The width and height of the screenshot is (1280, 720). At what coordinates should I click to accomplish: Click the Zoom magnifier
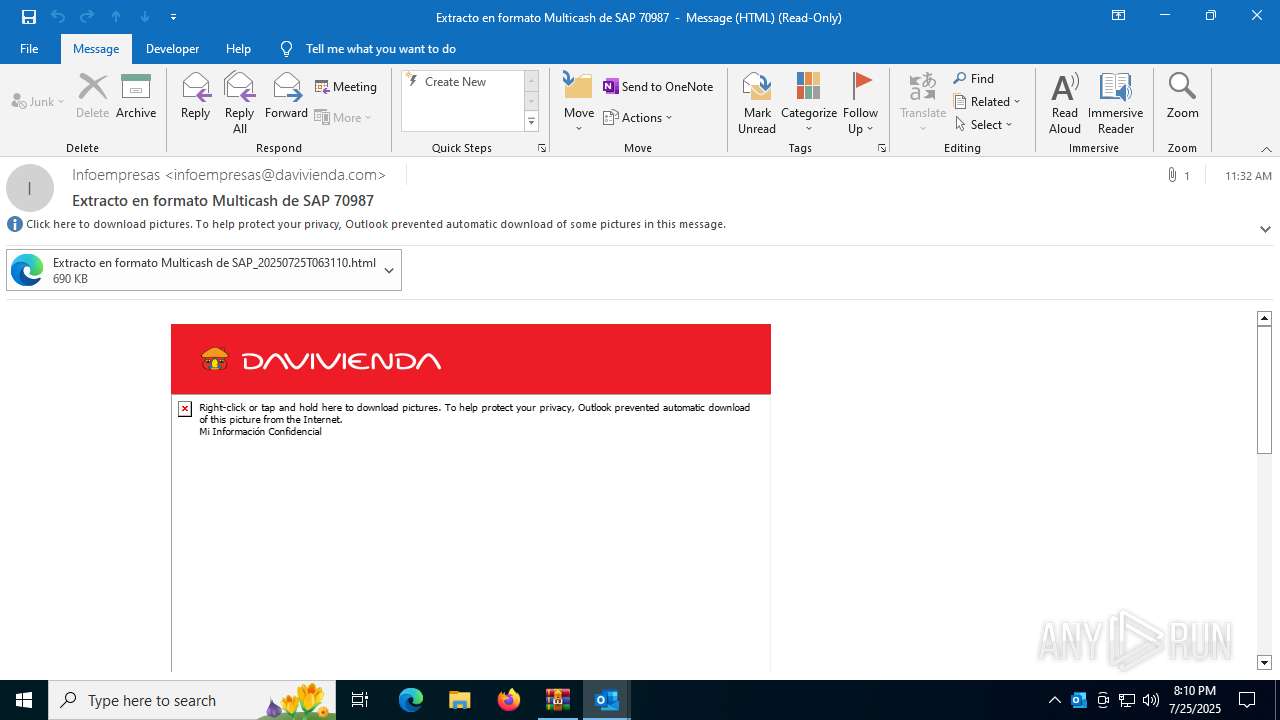[1182, 96]
